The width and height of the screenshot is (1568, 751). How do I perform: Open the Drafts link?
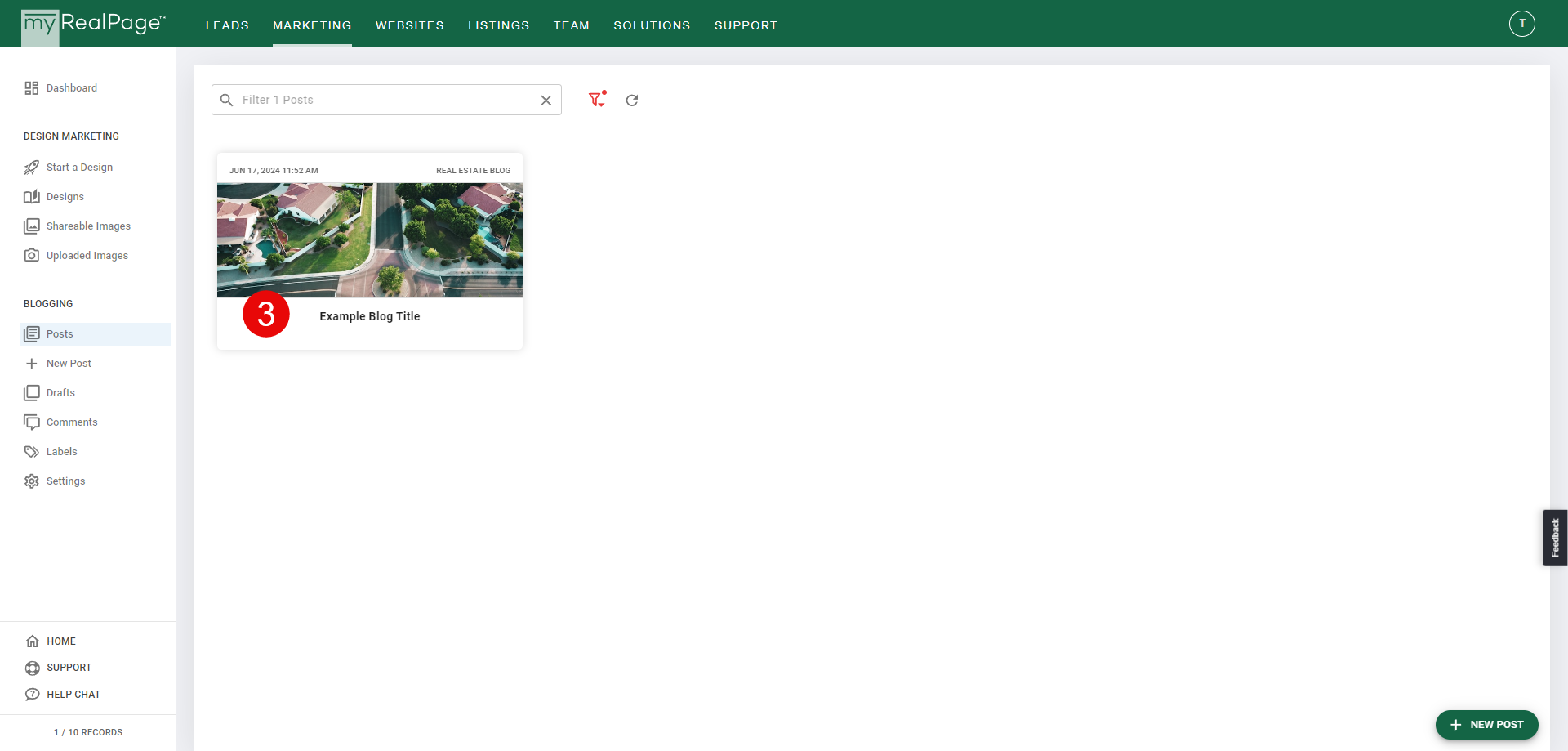60,393
